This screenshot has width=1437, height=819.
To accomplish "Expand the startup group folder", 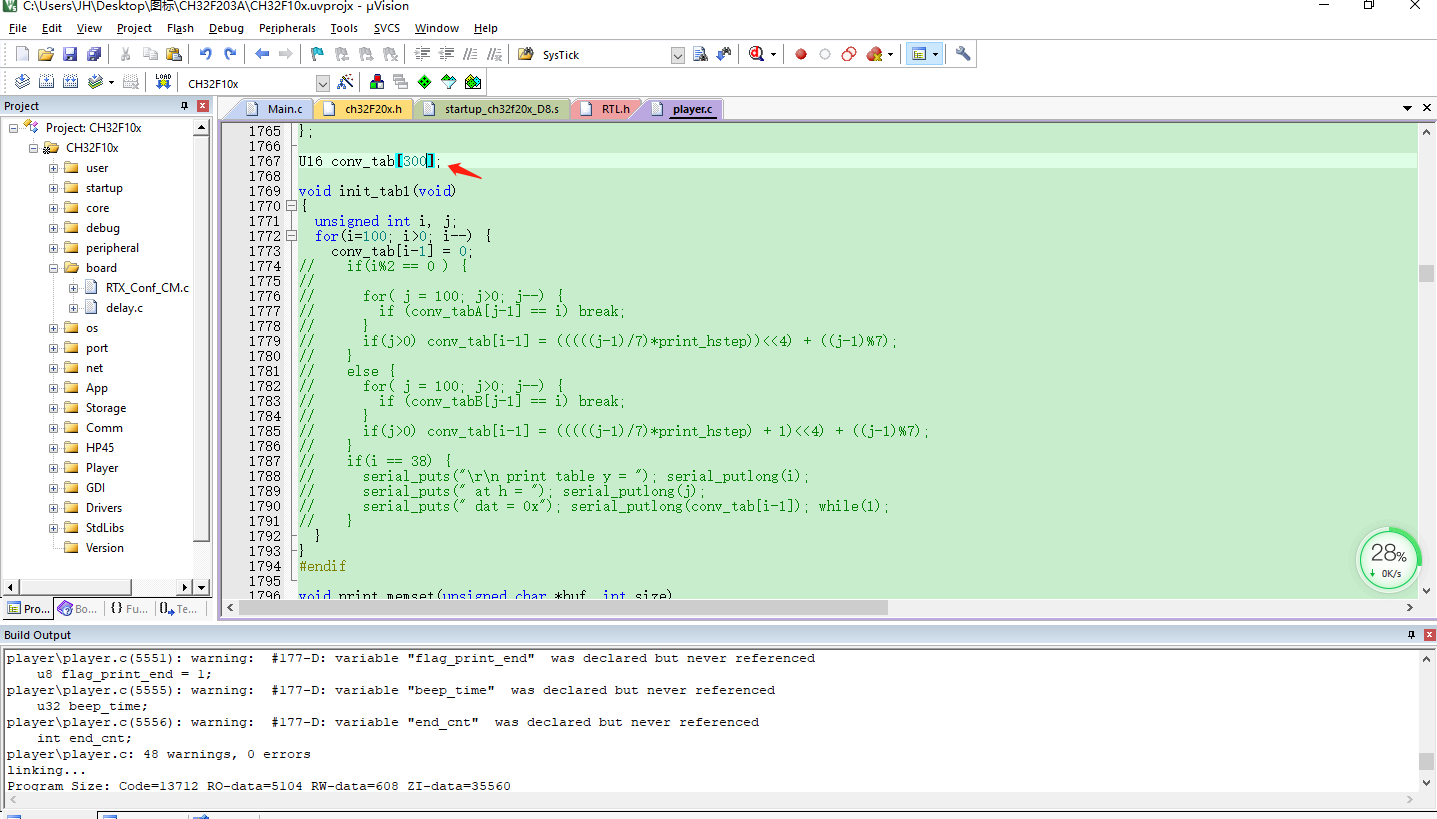I will coord(53,188).
